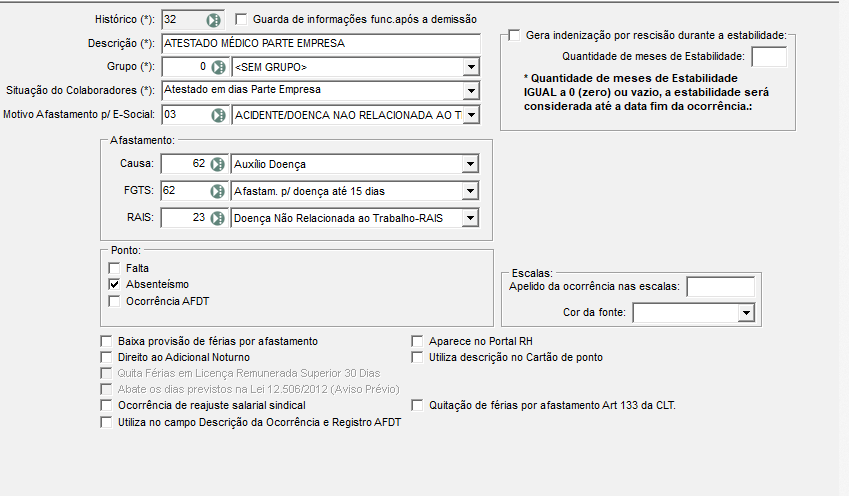Check the Falta option under Ponto
849x496 pixels.
114,268
